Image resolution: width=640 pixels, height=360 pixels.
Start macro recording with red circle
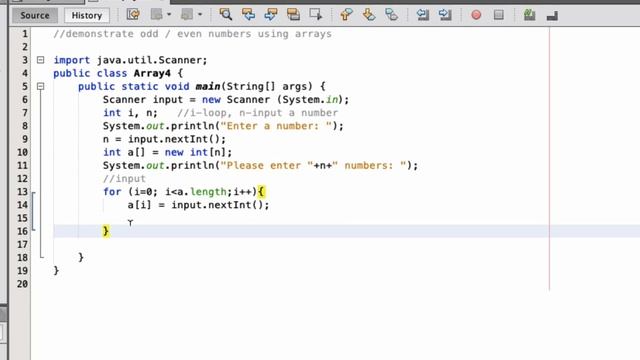(476, 15)
